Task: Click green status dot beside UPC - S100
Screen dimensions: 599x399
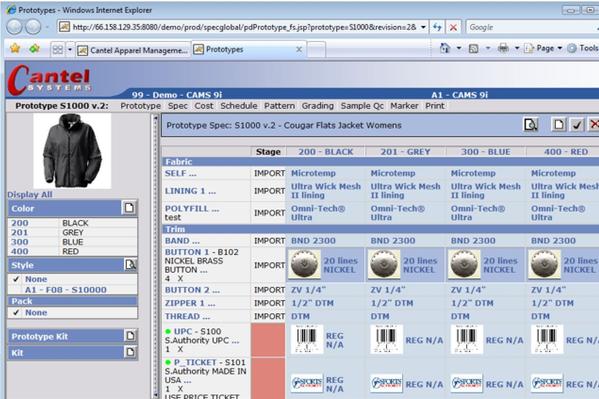Action: coord(168,331)
